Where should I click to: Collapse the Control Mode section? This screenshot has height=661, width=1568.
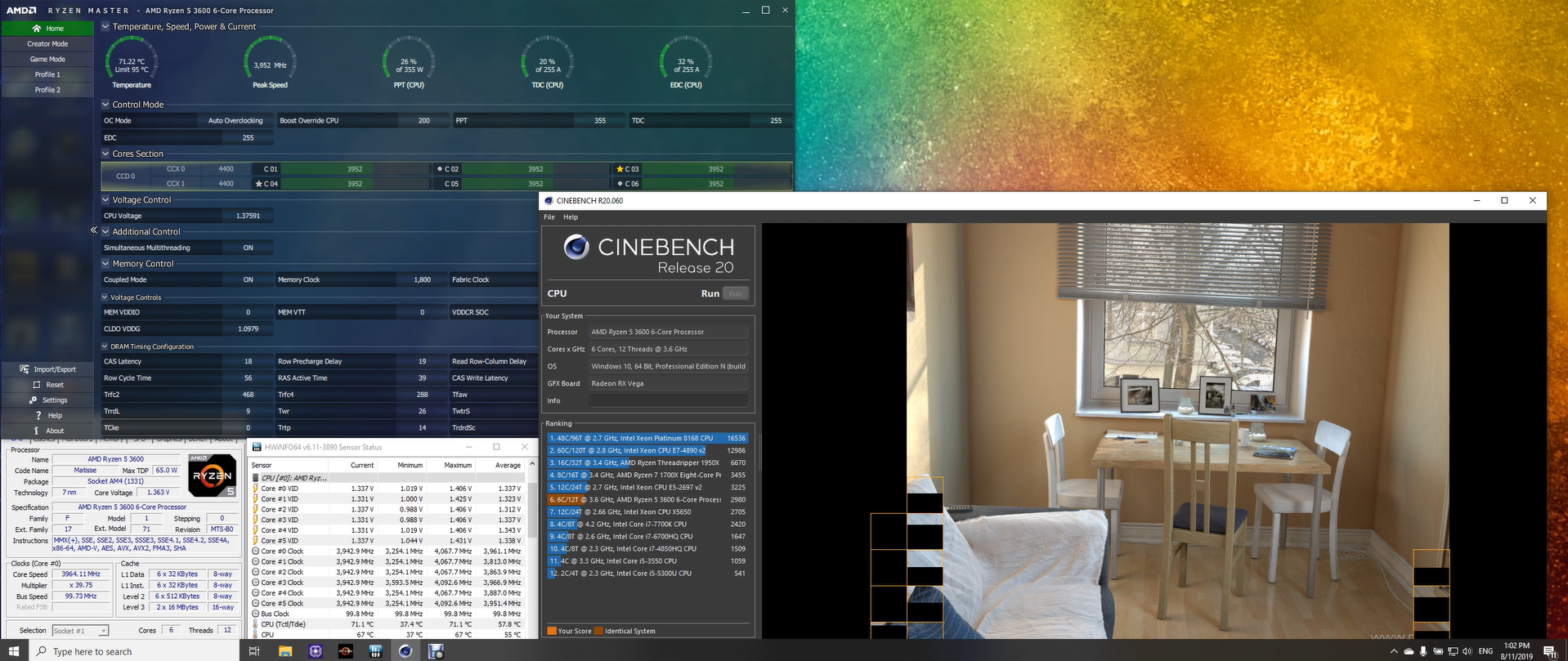pyautogui.click(x=105, y=105)
